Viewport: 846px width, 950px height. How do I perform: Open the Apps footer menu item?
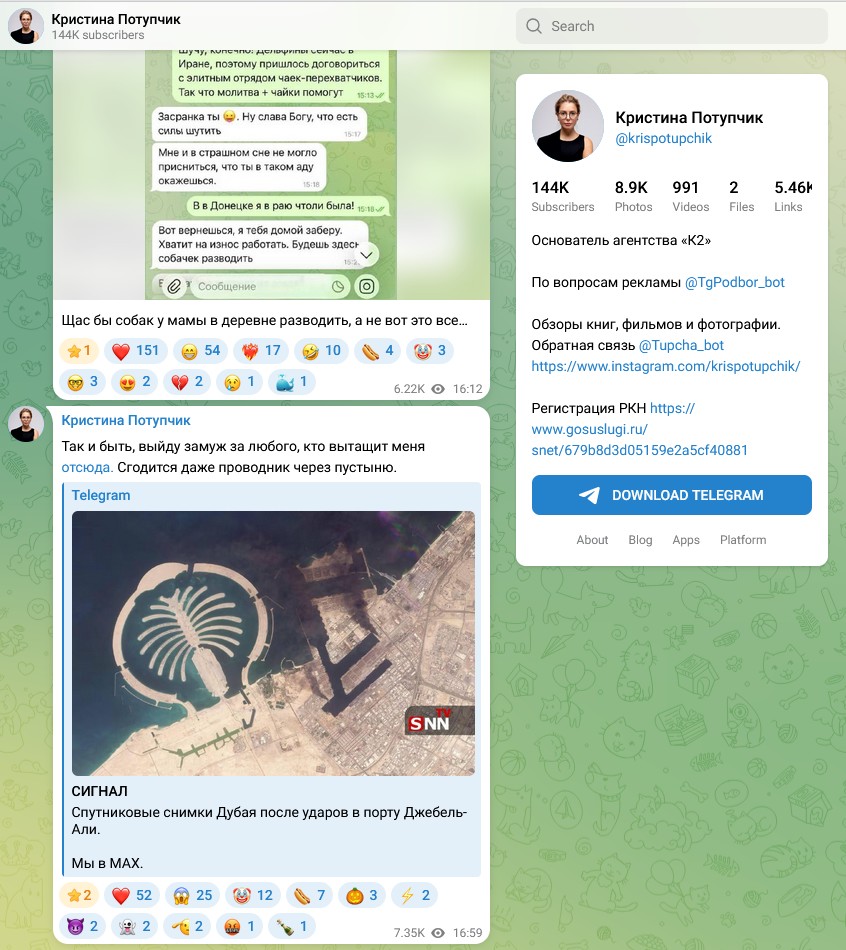tap(685, 540)
